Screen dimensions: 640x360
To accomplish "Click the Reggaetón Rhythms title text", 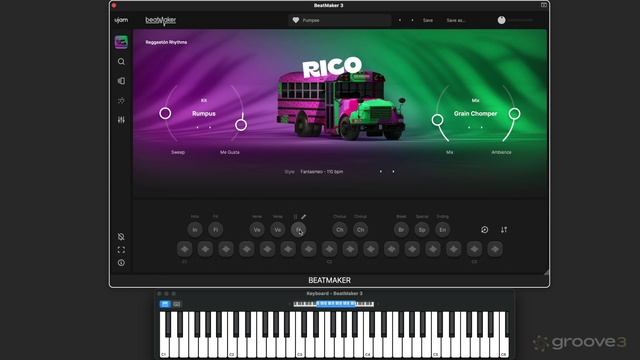I will click(x=166, y=42).
